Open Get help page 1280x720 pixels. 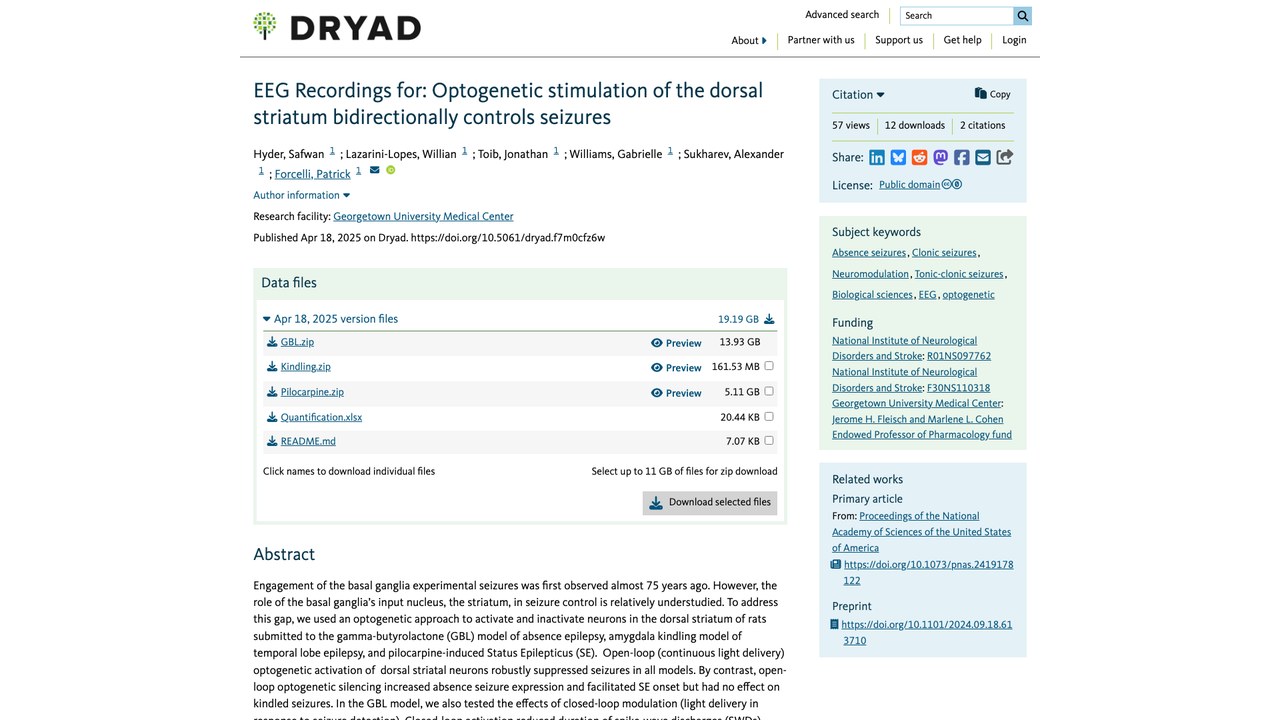click(963, 40)
